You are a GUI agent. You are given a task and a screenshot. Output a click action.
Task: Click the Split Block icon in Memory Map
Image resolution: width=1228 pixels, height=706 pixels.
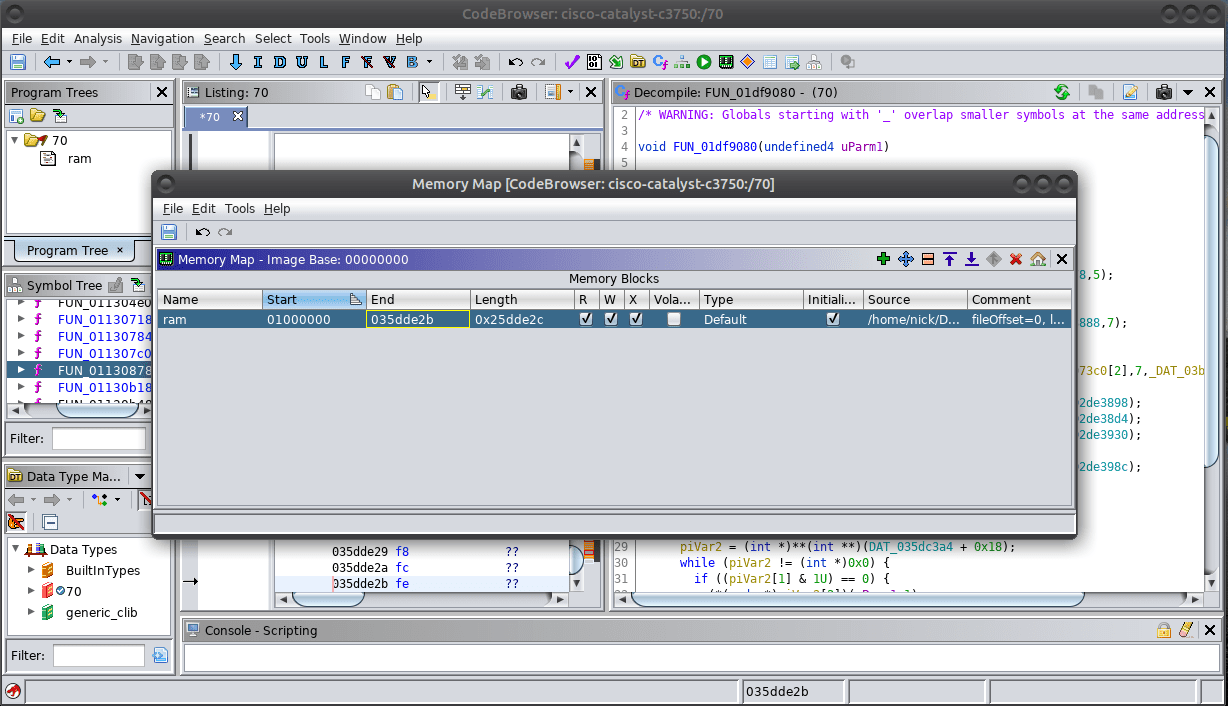click(x=928, y=259)
